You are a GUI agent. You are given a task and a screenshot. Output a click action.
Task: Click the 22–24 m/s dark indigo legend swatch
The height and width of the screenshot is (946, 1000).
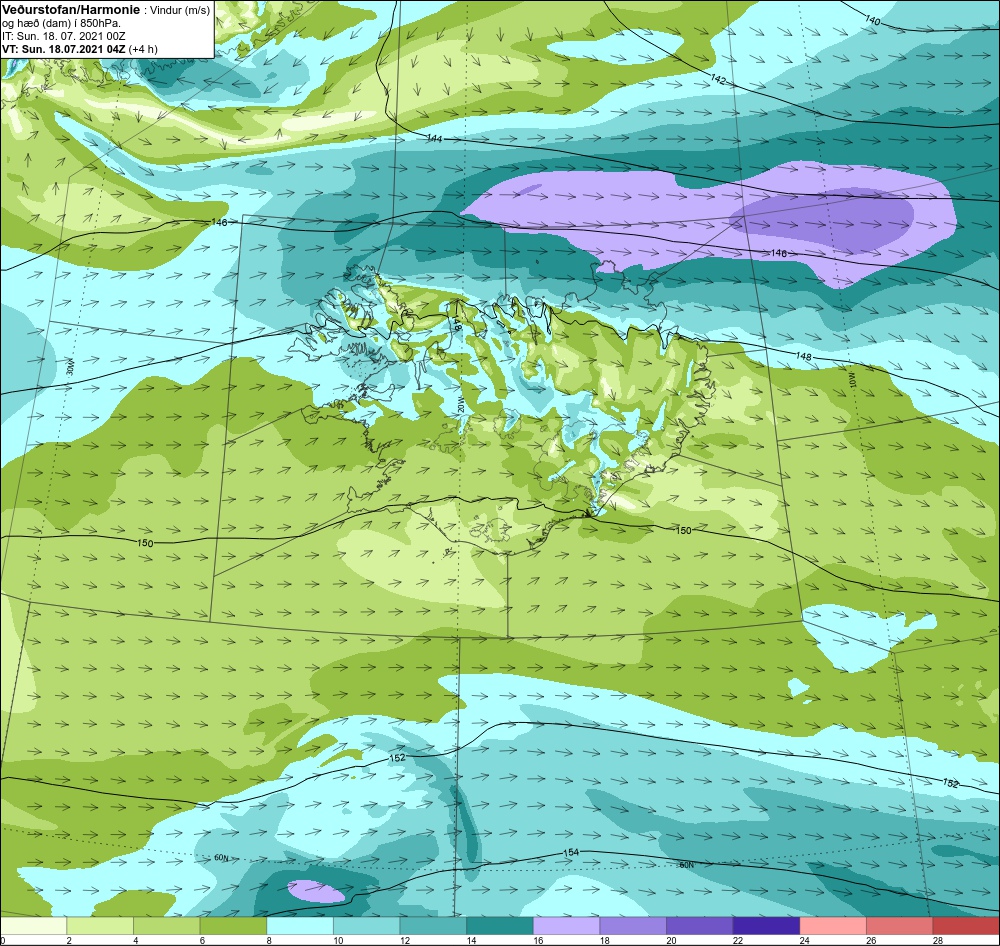[x=766, y=926]
